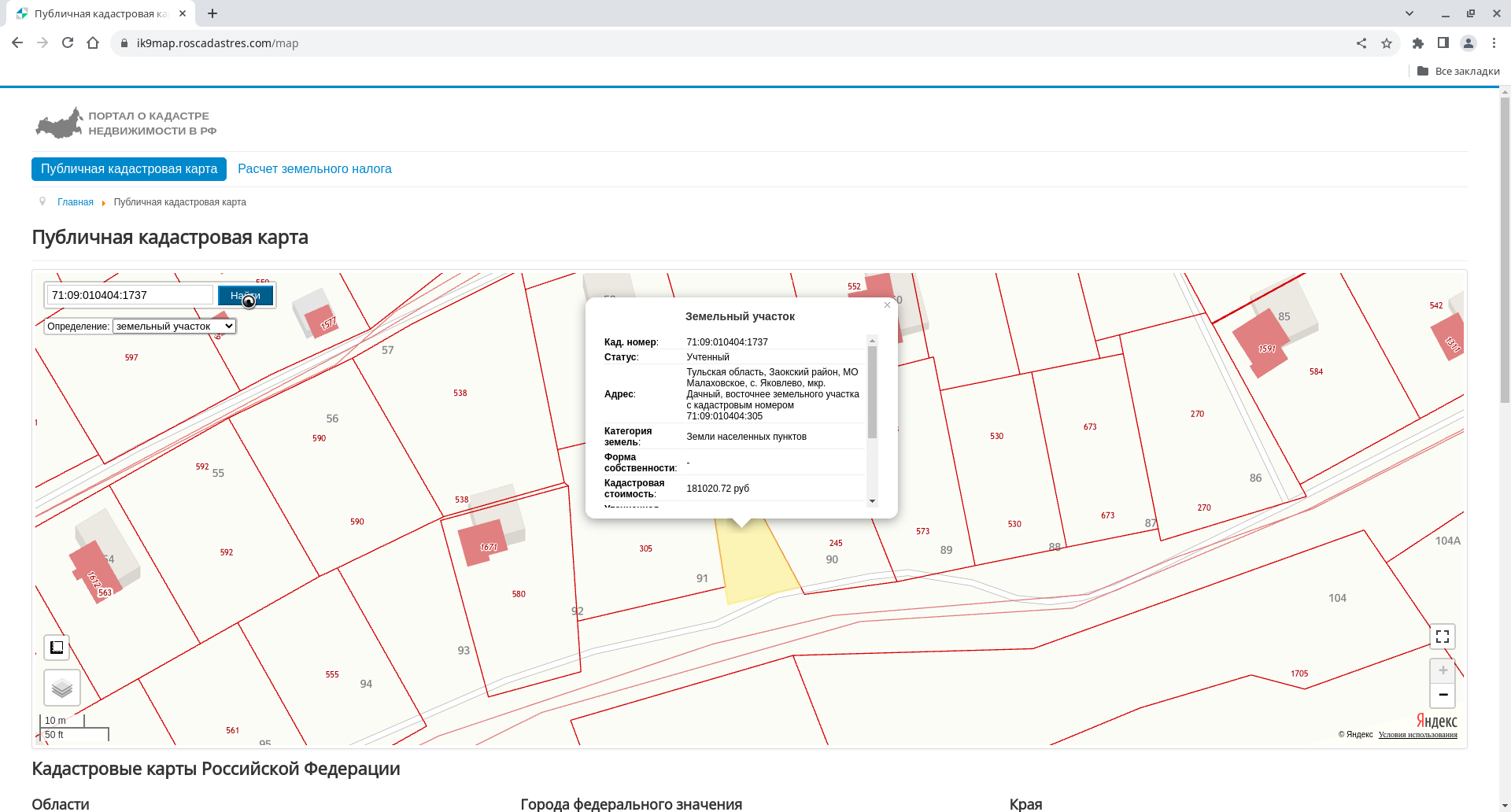Open the browser extensions menu
The height and width of the screenshot is (812, 1511).
click(x=1417, y=43)
